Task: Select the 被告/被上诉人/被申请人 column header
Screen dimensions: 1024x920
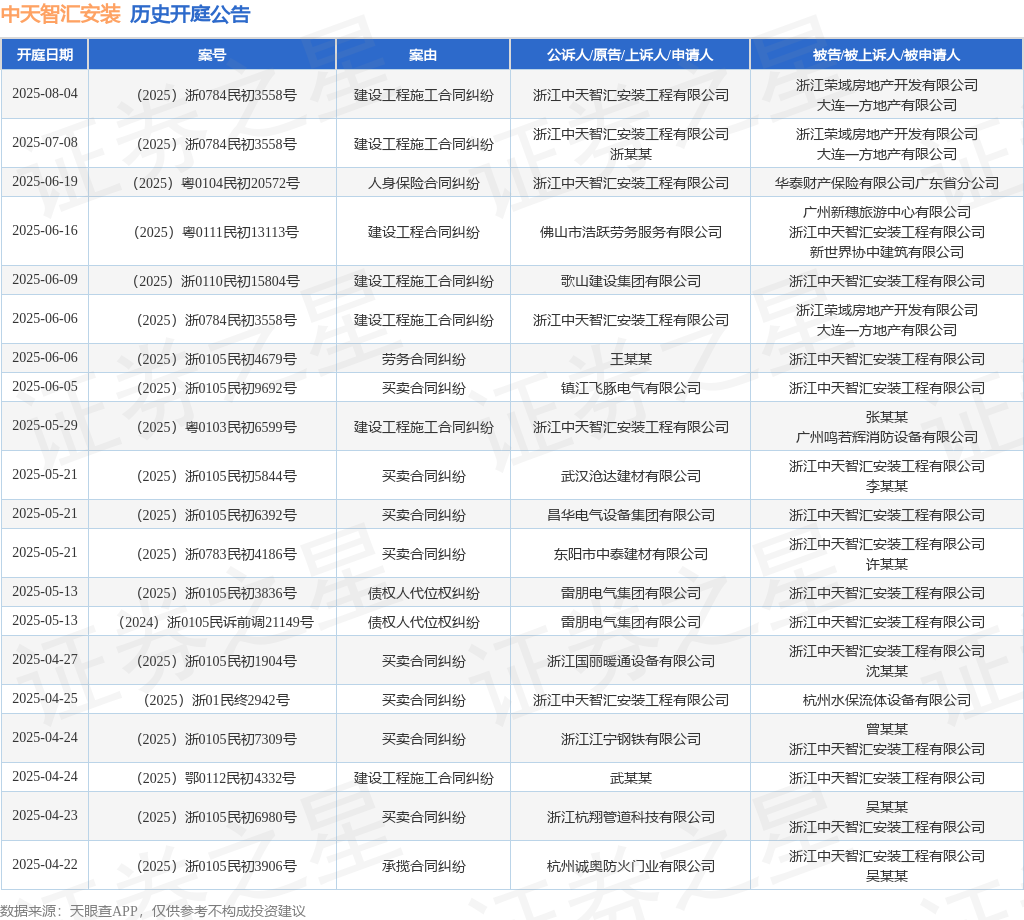Action: pyautogui.click(x=886, y=55)
